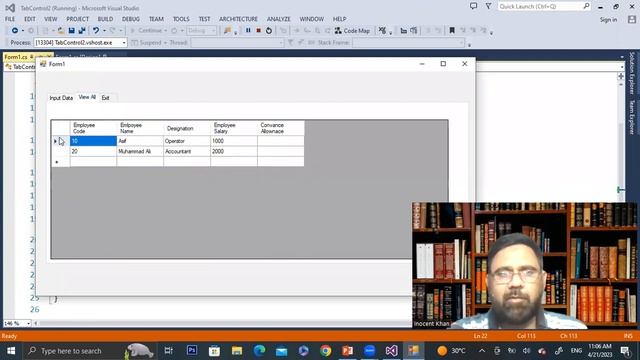640x360 pixels.
Task: Click the feedback speech bubble icon
Action: pyautogui.click(x=473, y=6)
